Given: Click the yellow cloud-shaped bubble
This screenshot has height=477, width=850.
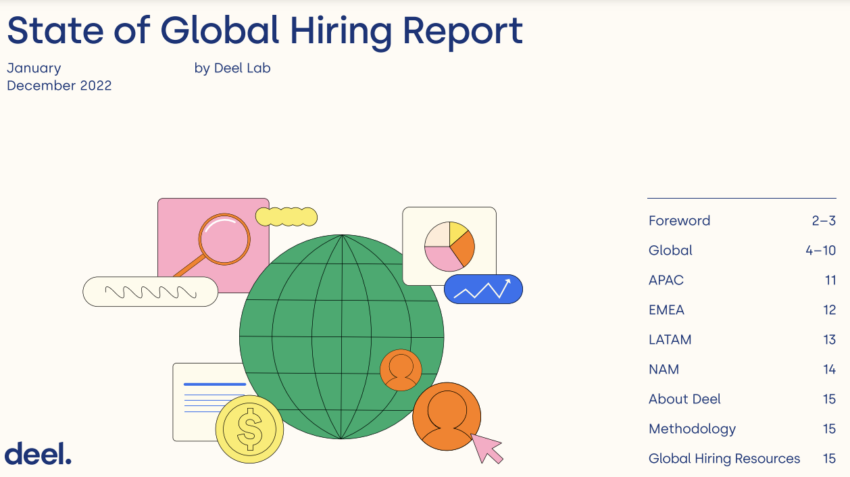Looking at the screenshot, I should (x=286, y=217).
